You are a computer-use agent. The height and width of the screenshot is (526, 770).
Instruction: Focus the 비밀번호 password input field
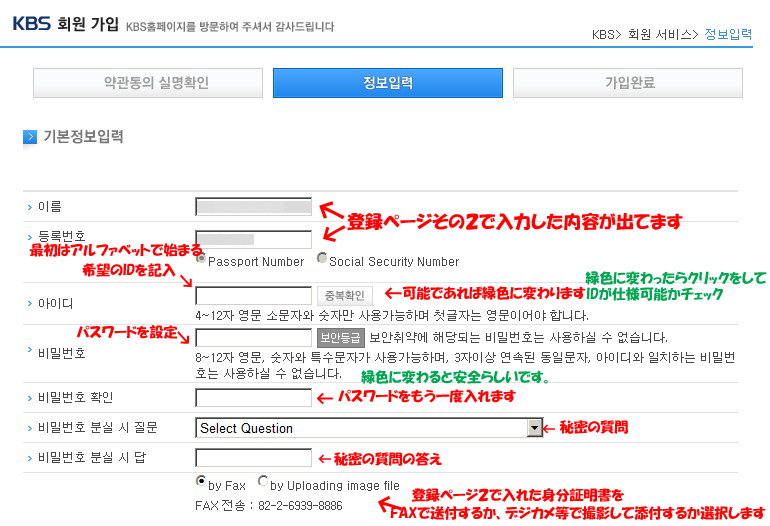pyautogui.click(x=253, y=338)
